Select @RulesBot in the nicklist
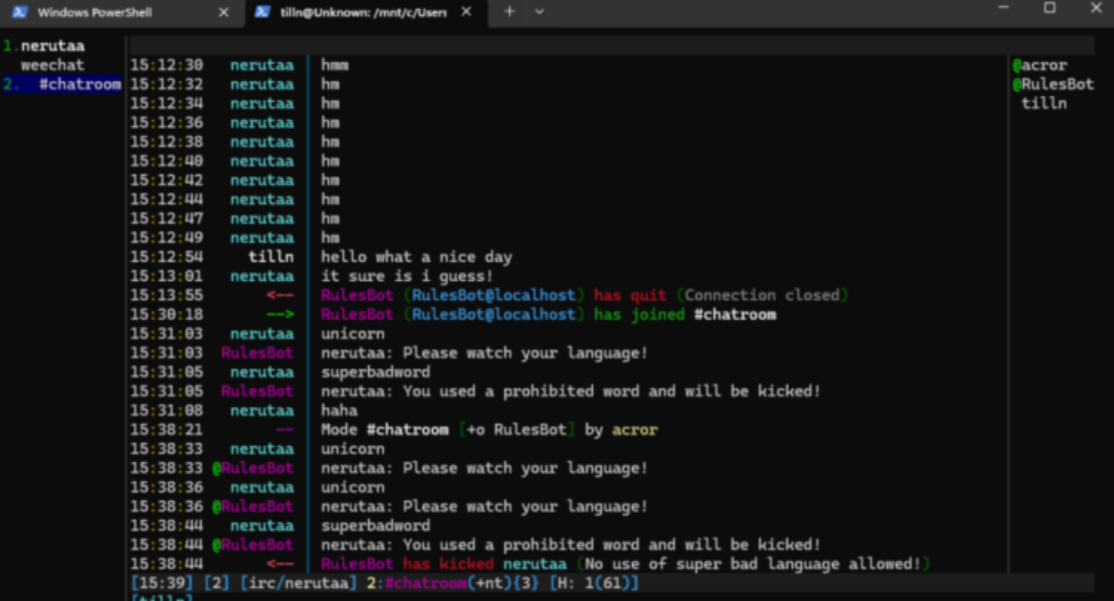 click(x=1052, y=84)
